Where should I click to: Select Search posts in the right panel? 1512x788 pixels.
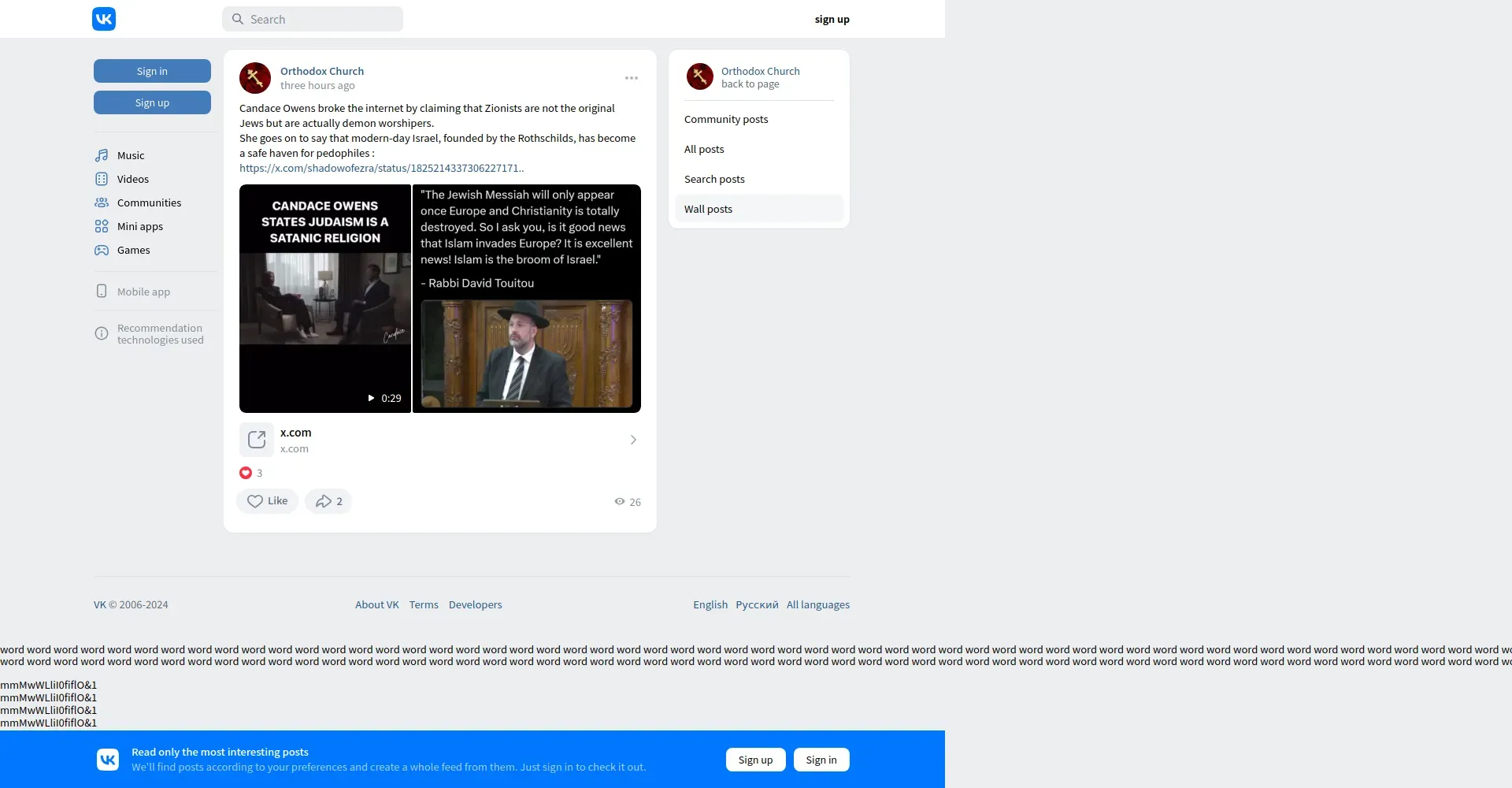[759, 179]
